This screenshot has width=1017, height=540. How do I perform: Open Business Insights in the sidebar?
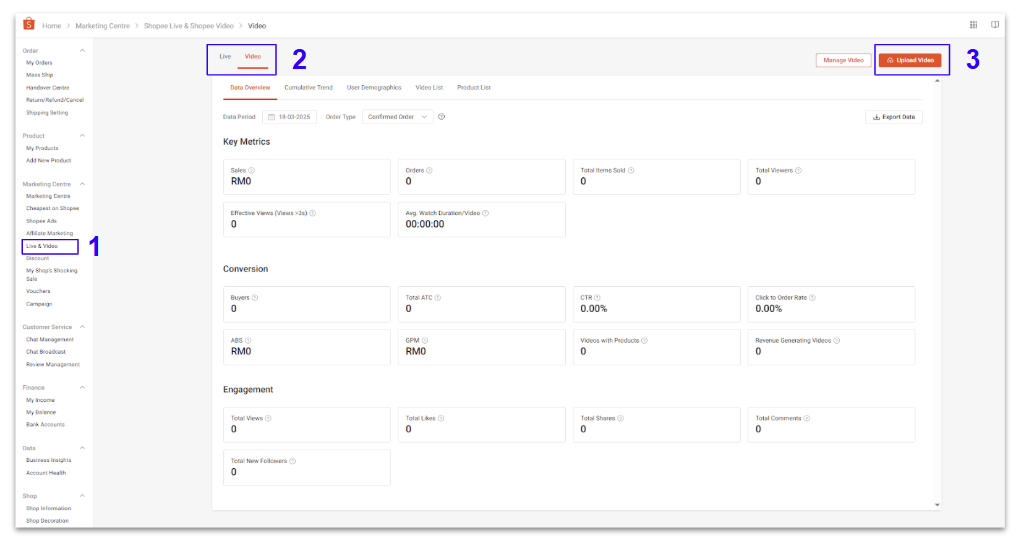click(x=49, y=460)
